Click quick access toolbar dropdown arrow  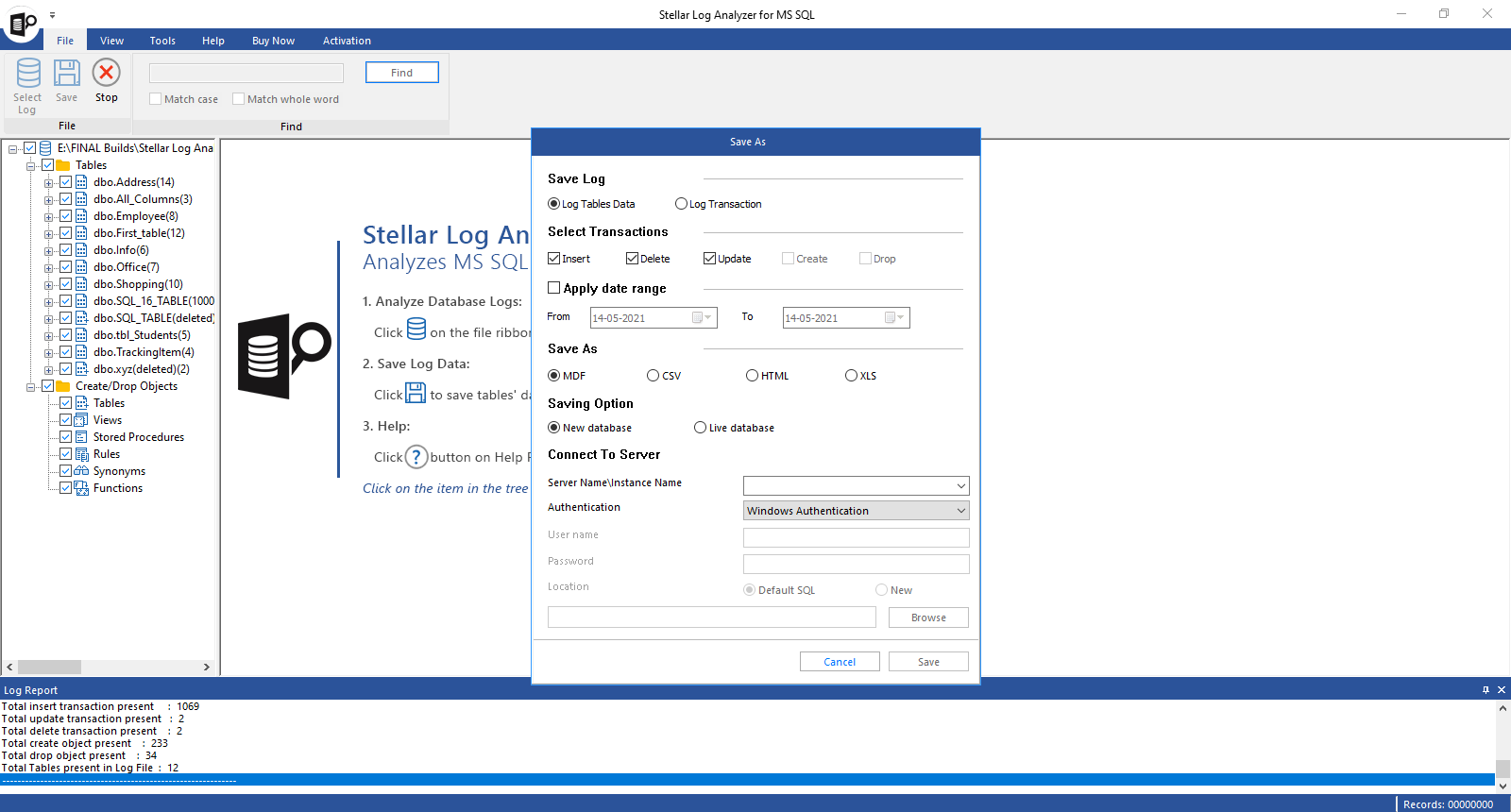[52, 15]
